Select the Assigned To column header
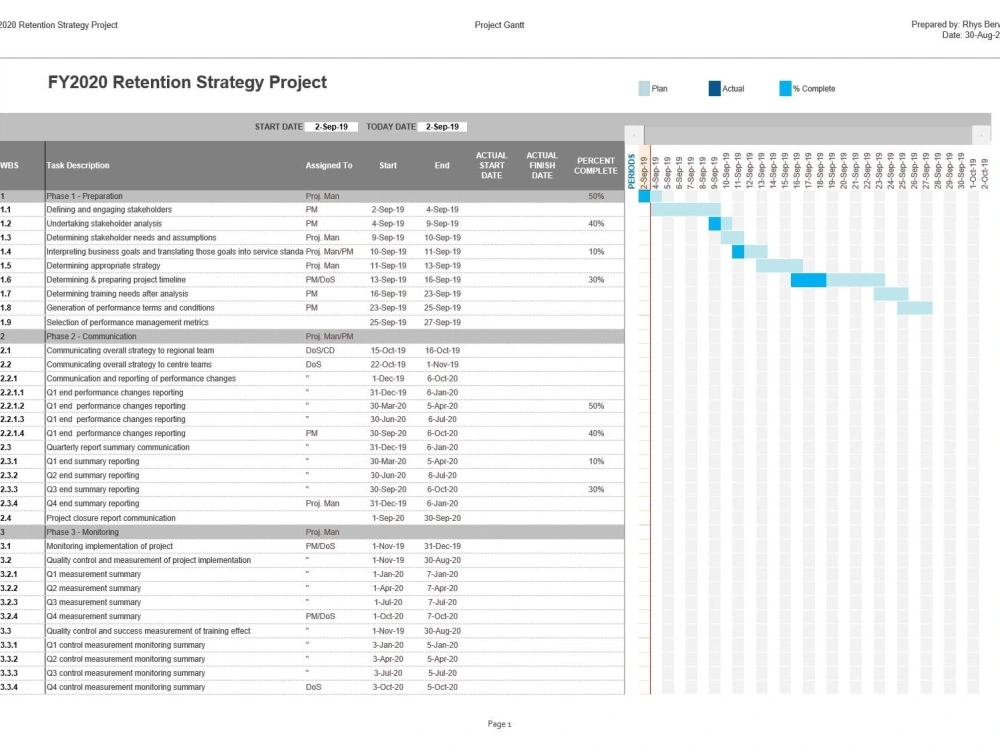The width and height of the screenshot is (1000, 750). click(329, 166)
